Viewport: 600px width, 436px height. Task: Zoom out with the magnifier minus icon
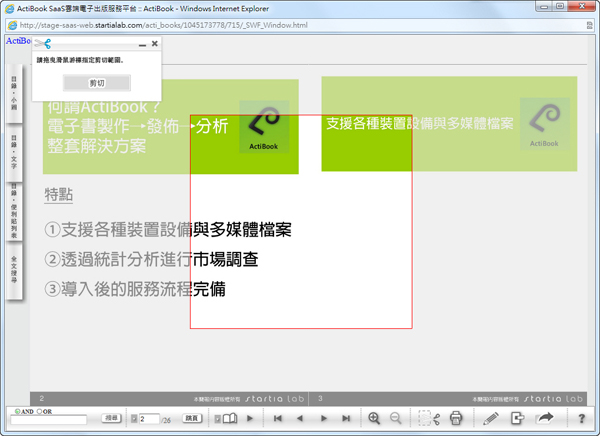[395, 418]
